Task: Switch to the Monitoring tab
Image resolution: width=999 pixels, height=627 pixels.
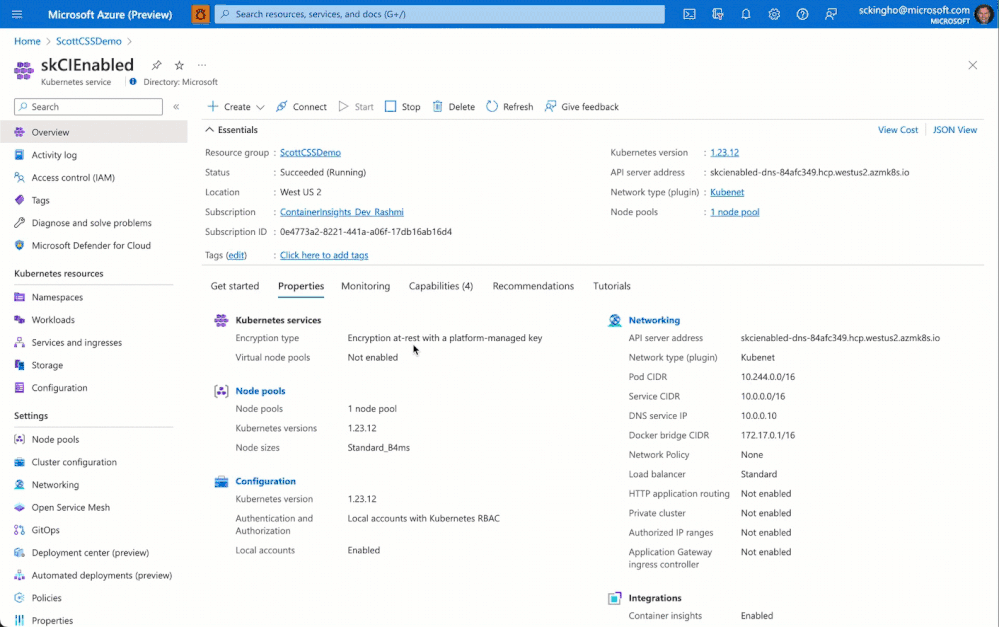Action: pos(366,286)
